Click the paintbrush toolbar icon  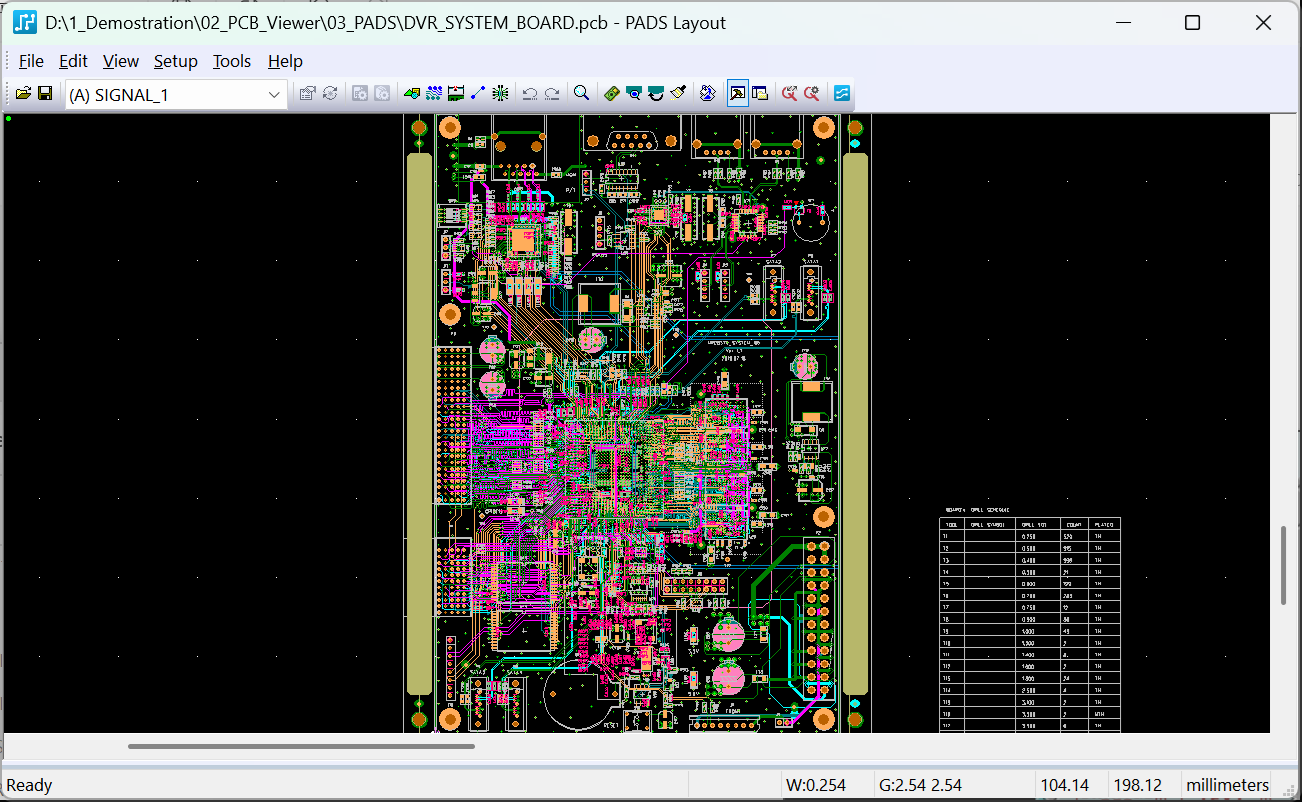tap(678, 94)
